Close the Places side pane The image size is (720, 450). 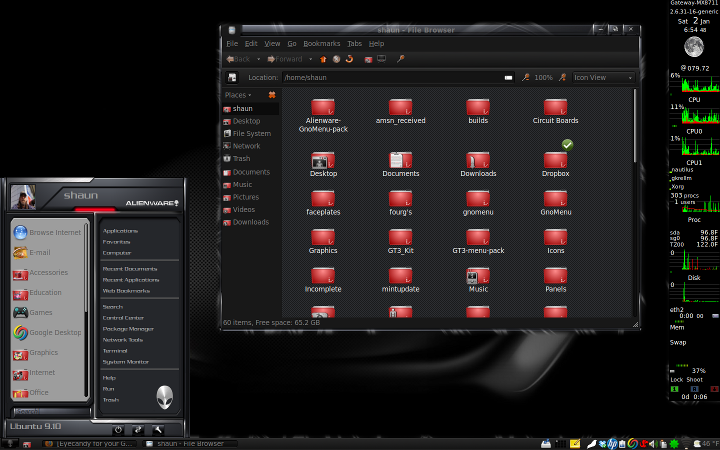click(272, 95)
